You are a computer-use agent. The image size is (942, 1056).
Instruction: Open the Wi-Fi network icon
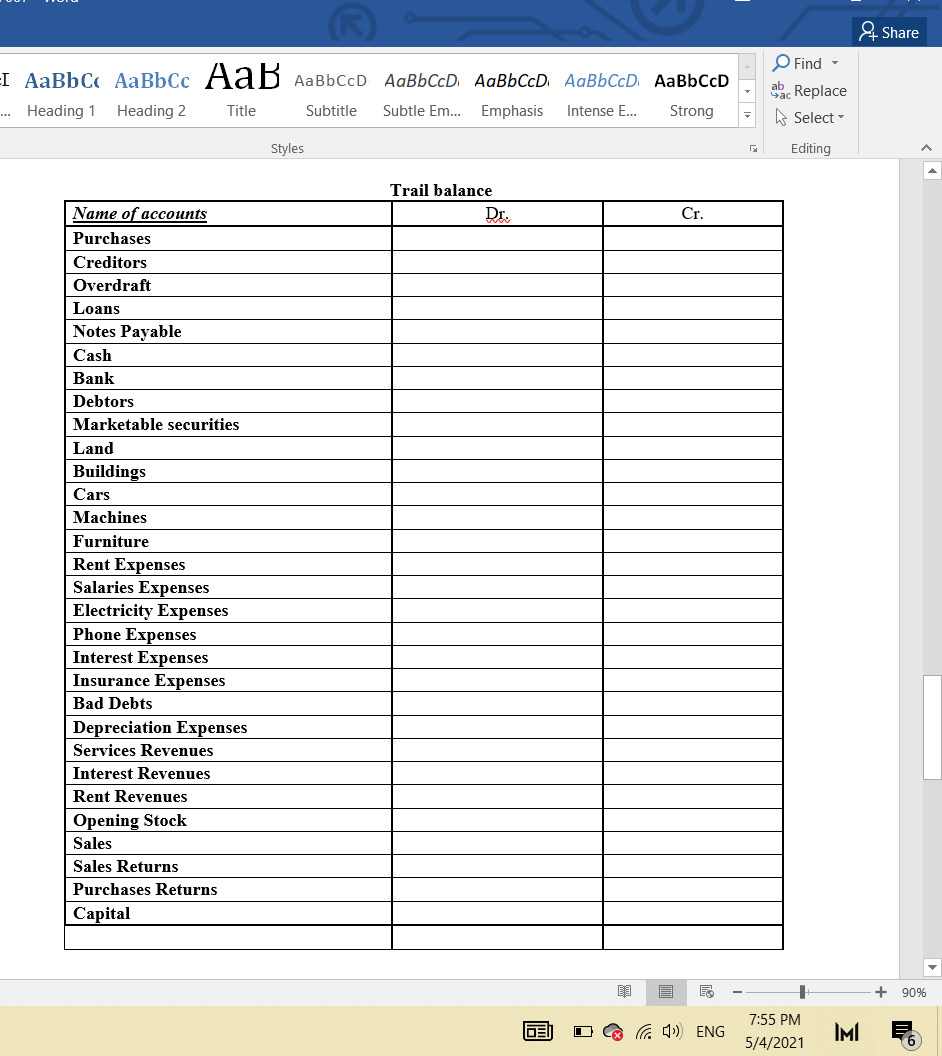coord(644,1031)
